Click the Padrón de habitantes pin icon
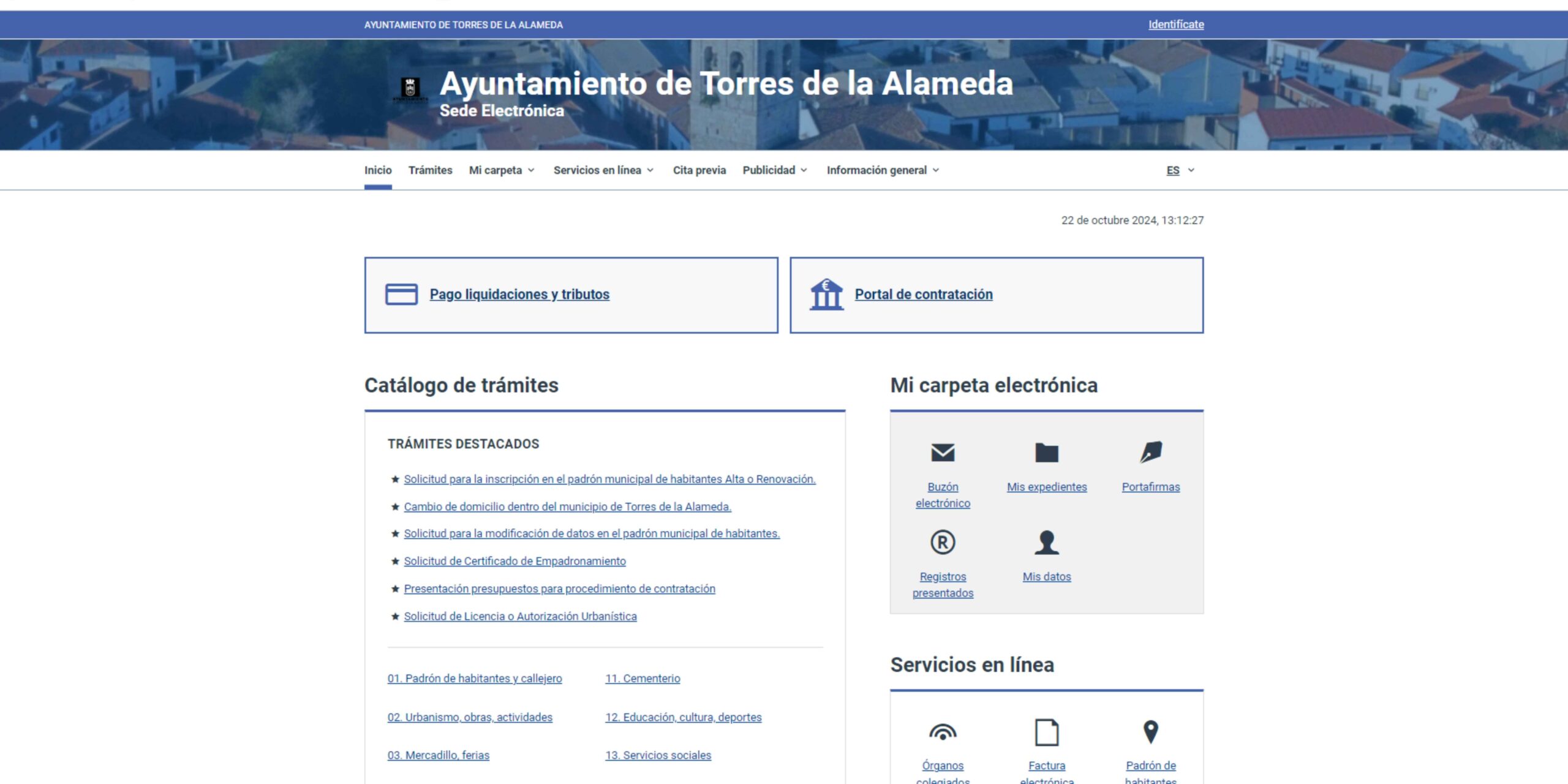 1150,732
